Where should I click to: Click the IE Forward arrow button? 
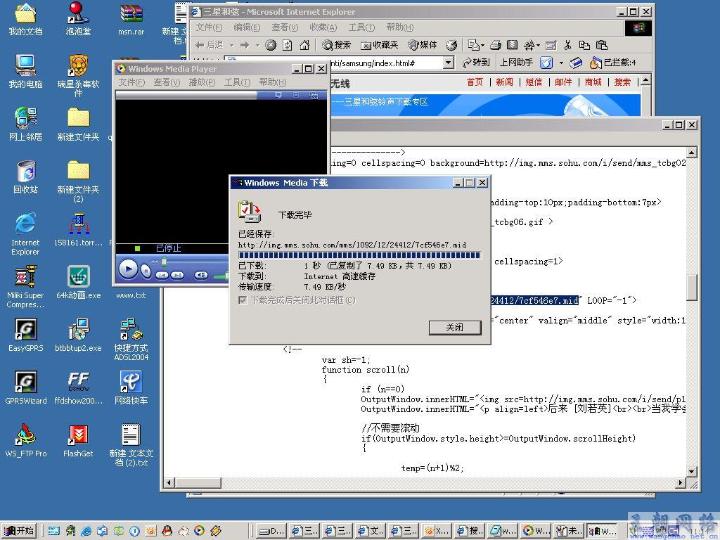coord(244,45)
